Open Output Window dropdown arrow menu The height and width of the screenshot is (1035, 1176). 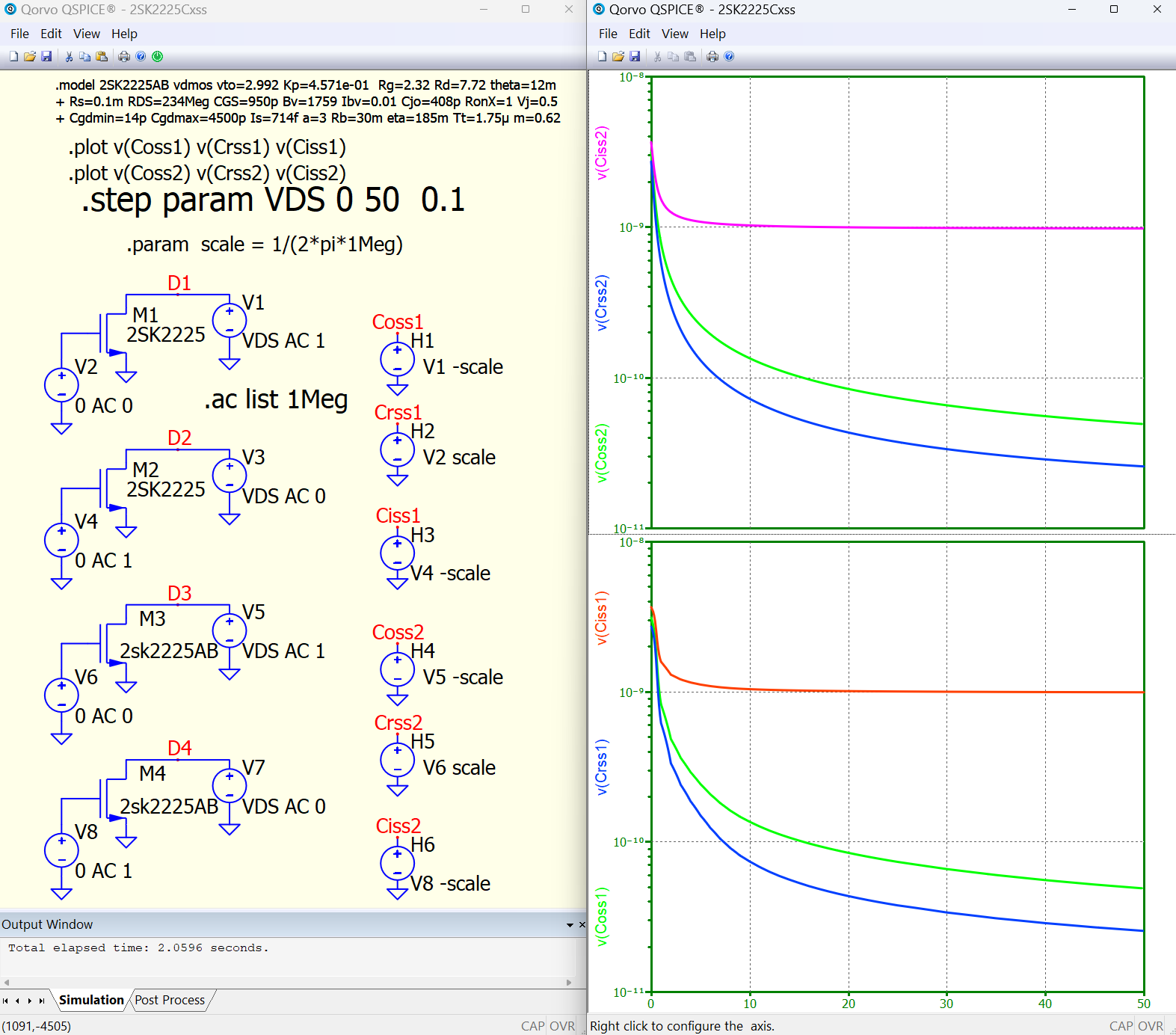click(570, 925)
